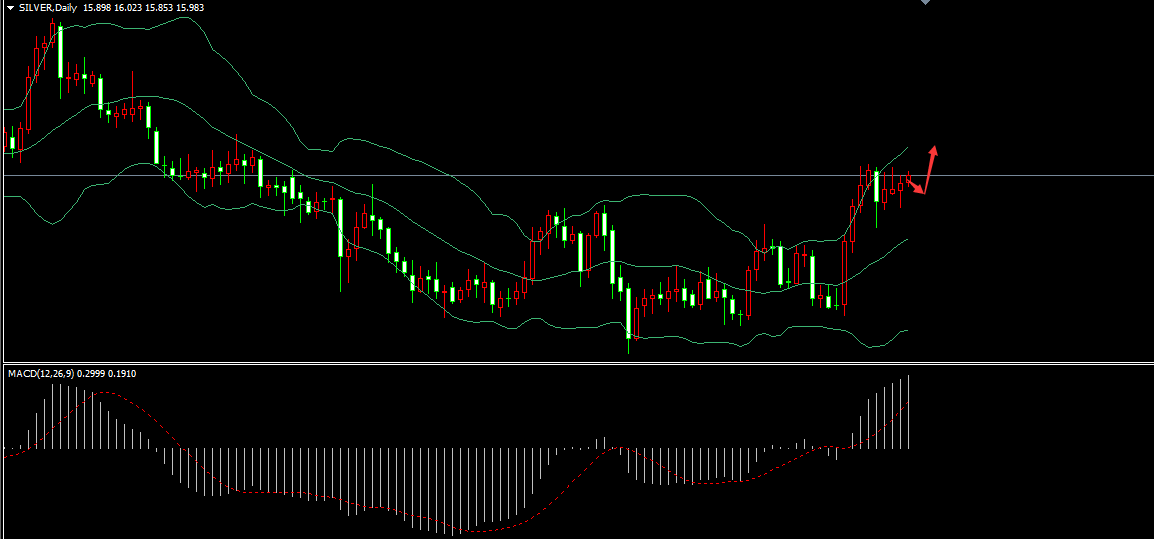Click the large green candle before the red arrows
1154x539 pixels.
click(877, 186)
